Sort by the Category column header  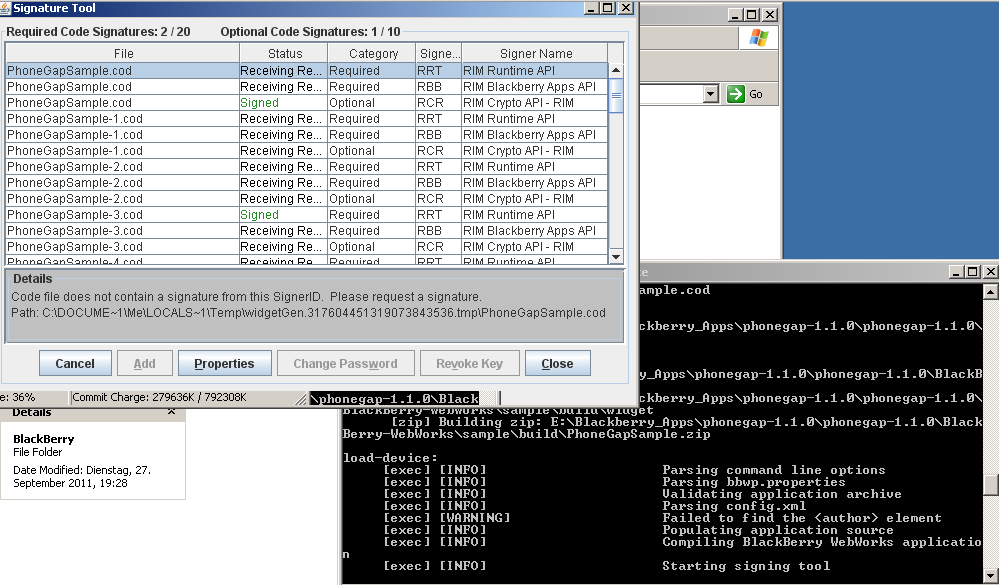[x=372, y=54]
